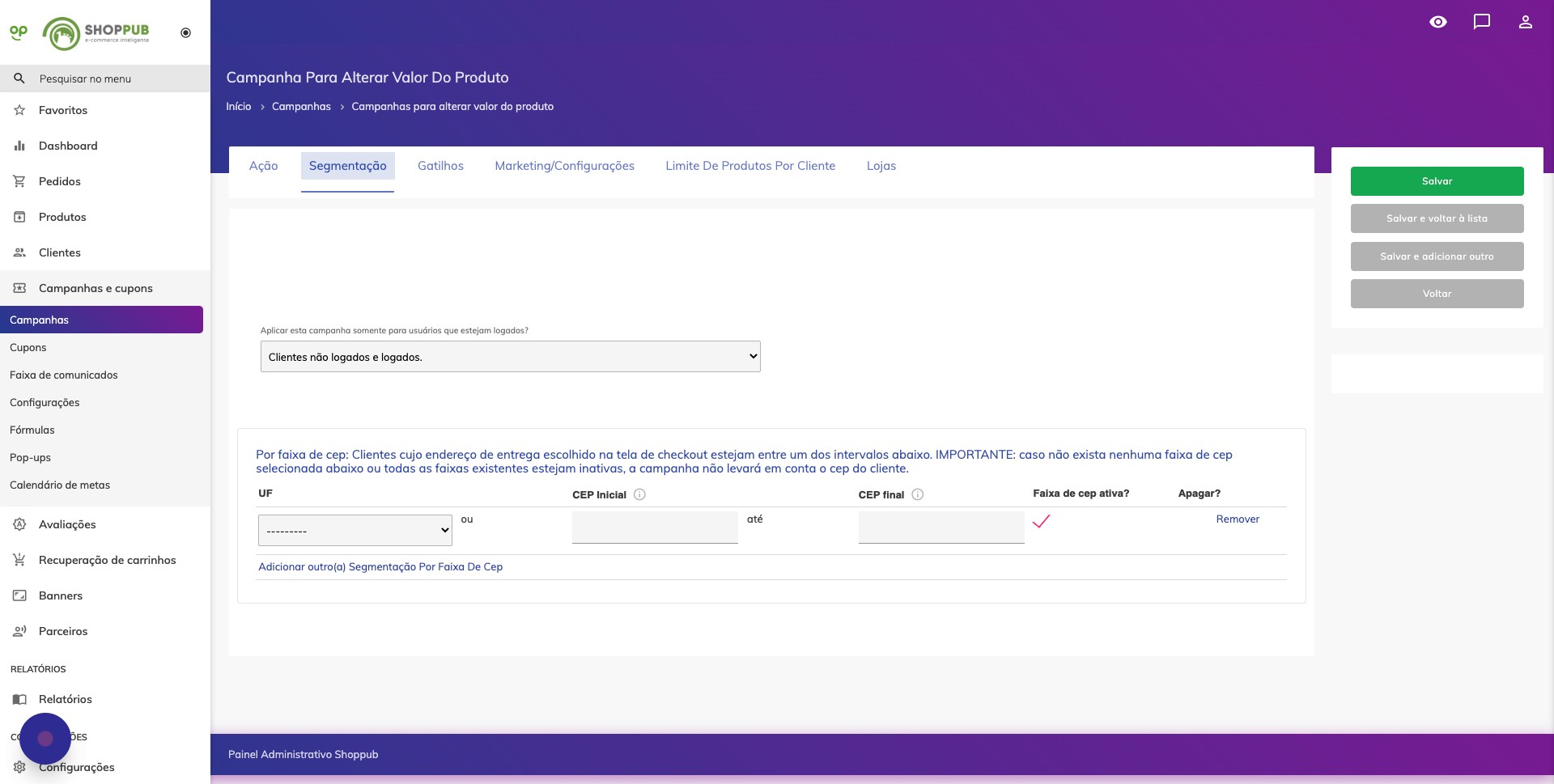The width and height of the screenshot is (1554, 784).
Task: Click the Avaliações badge icon
Action: pos(19,524)
